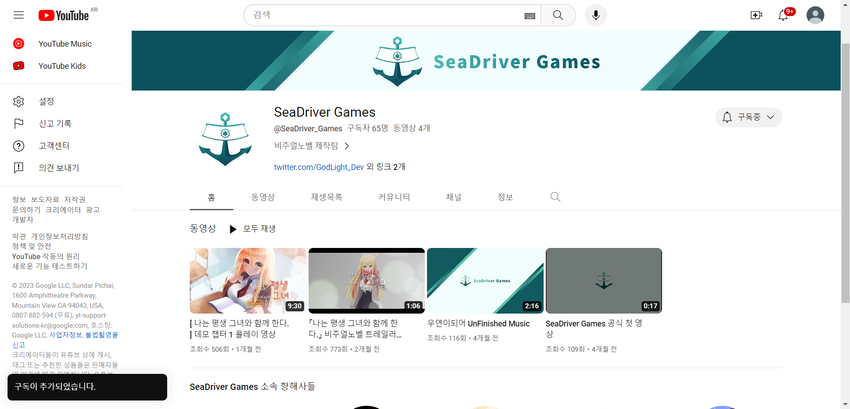
Task: Click the 정책 및 안전 footer link
Action: pyautogui.click(x=32, y=246)
